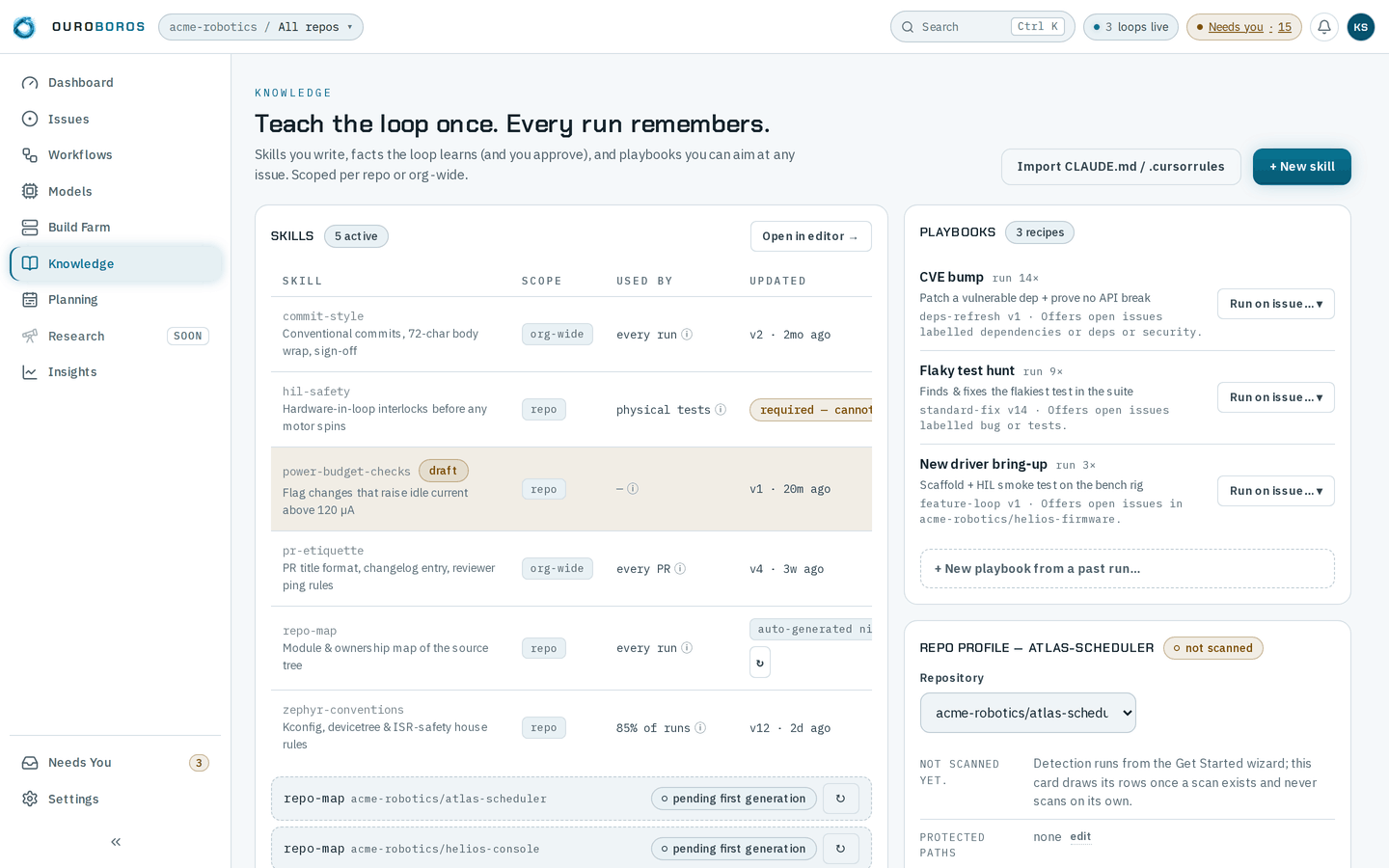Click the Models chip icon
This screenshot has height=868, width=1389.
30,191
